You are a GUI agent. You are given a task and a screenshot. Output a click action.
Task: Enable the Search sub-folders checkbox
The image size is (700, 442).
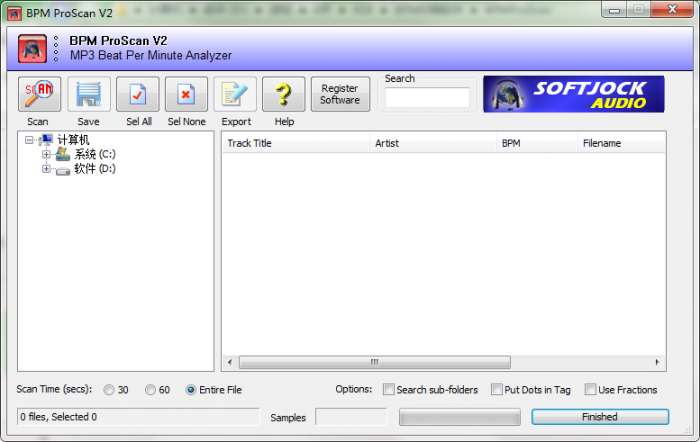coord(389,390)
